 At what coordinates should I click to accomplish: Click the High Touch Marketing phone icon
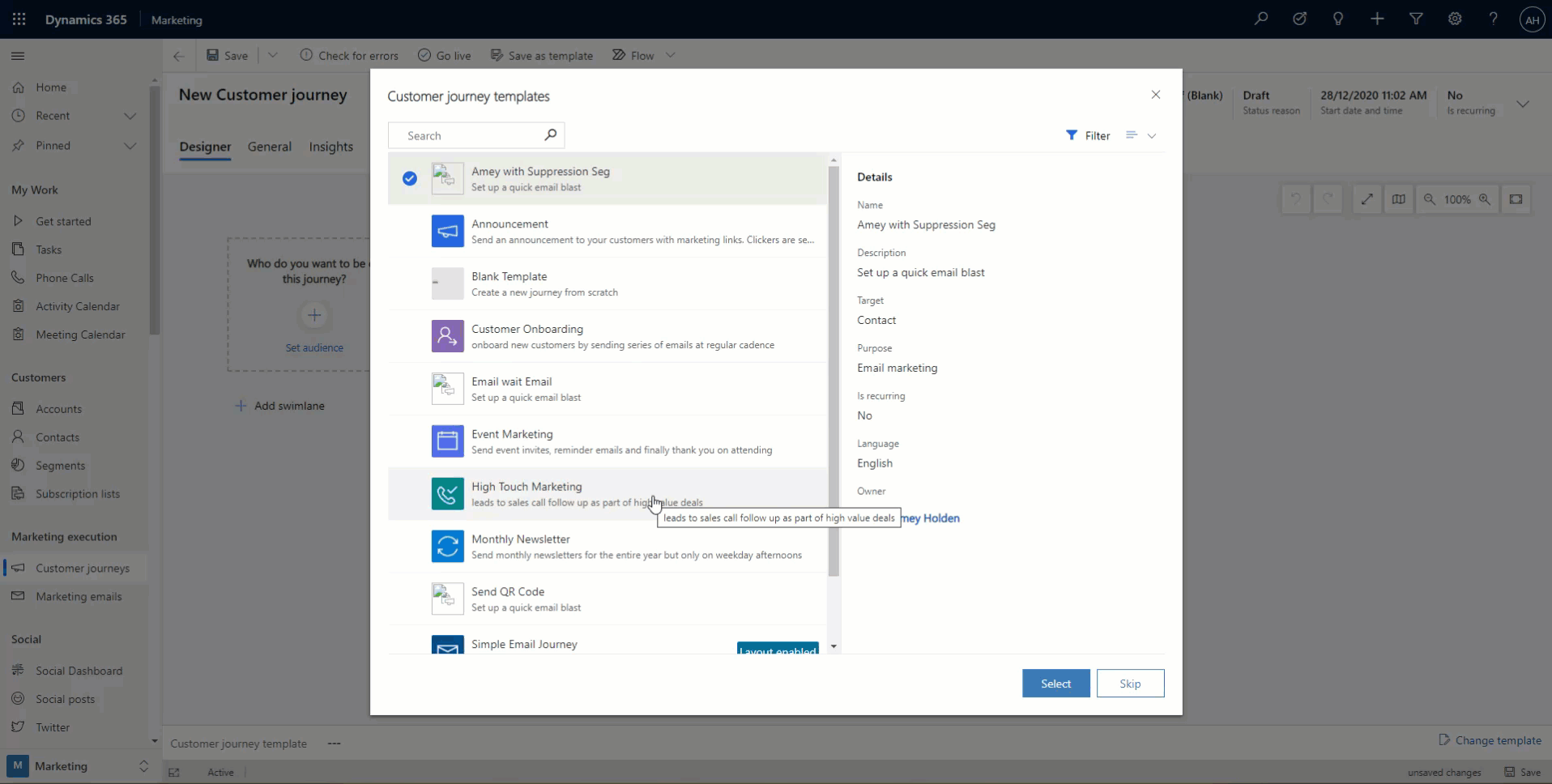click(x=447, y=494)
